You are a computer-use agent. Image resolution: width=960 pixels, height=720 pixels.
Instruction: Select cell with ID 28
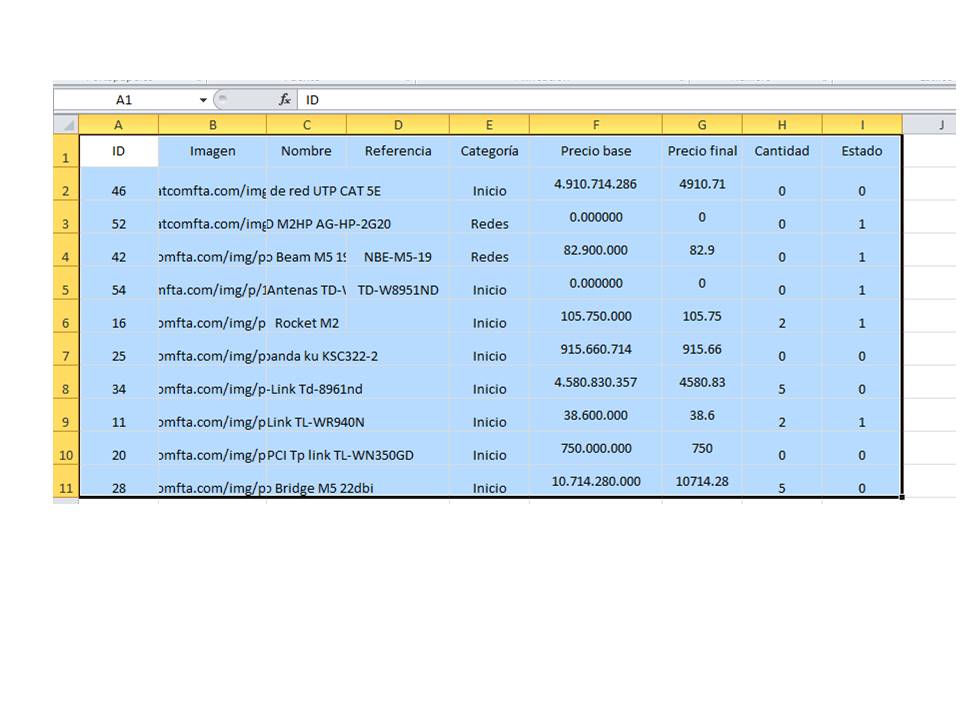point(118,481)
